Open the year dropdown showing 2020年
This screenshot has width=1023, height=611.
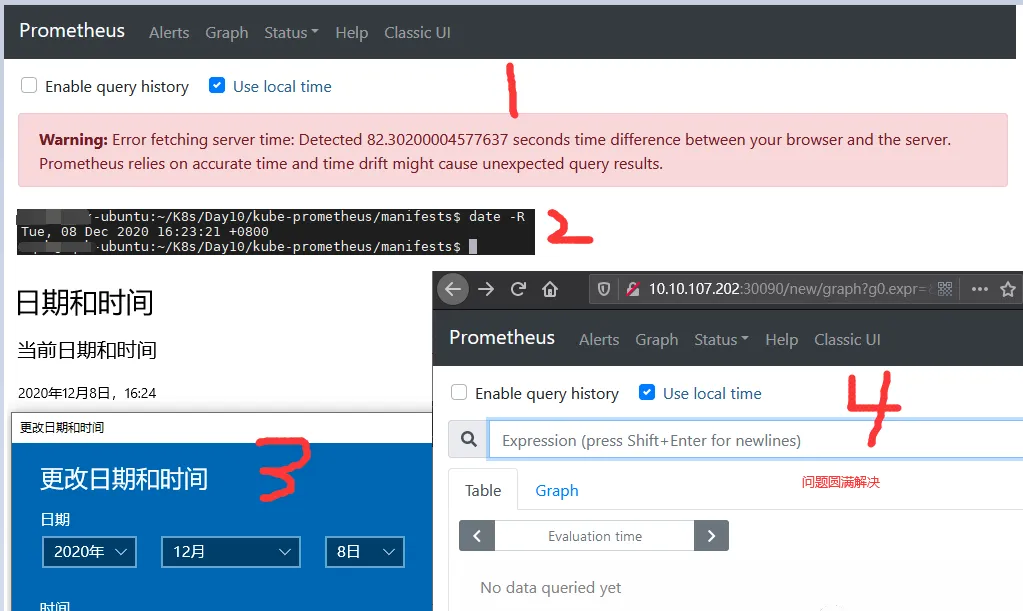tap(89, 552)
